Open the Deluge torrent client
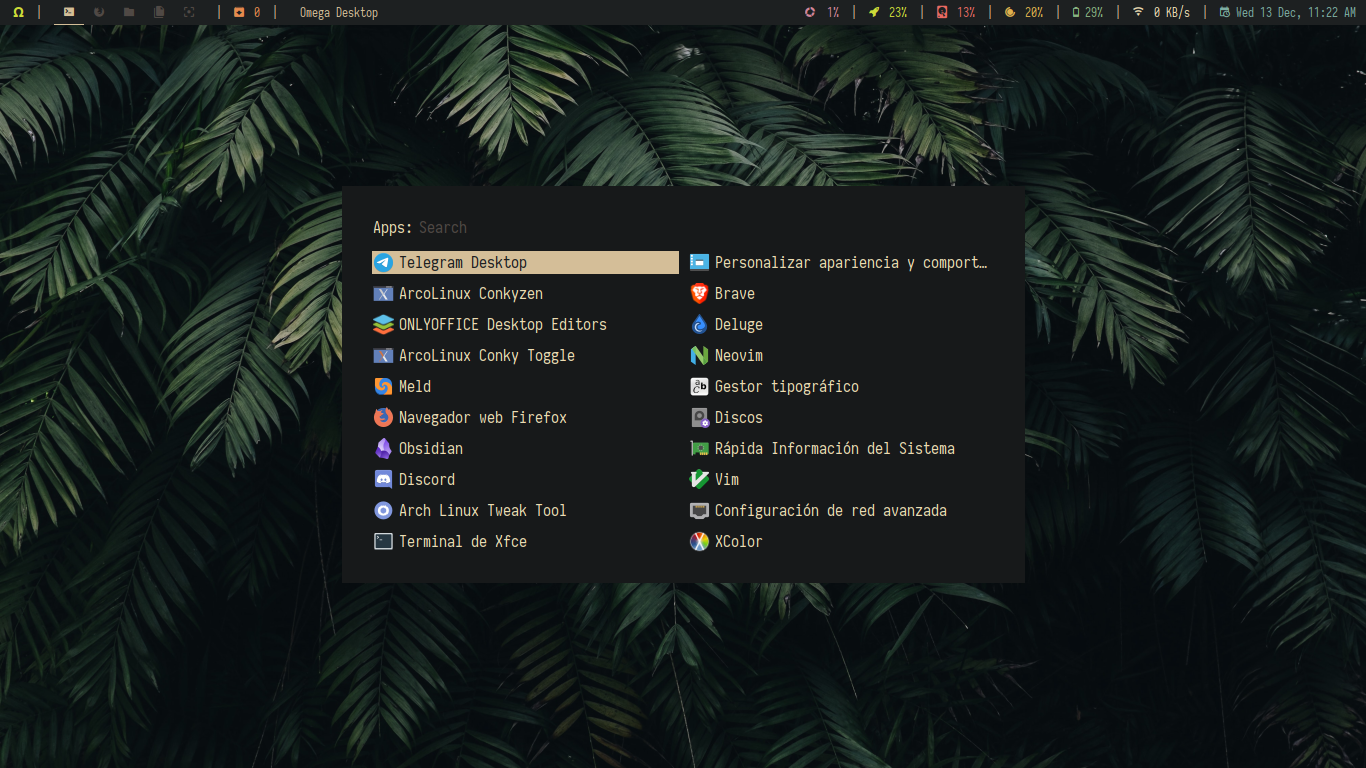The height and width of the screenshot is (768, 1366). coord(738,324)
